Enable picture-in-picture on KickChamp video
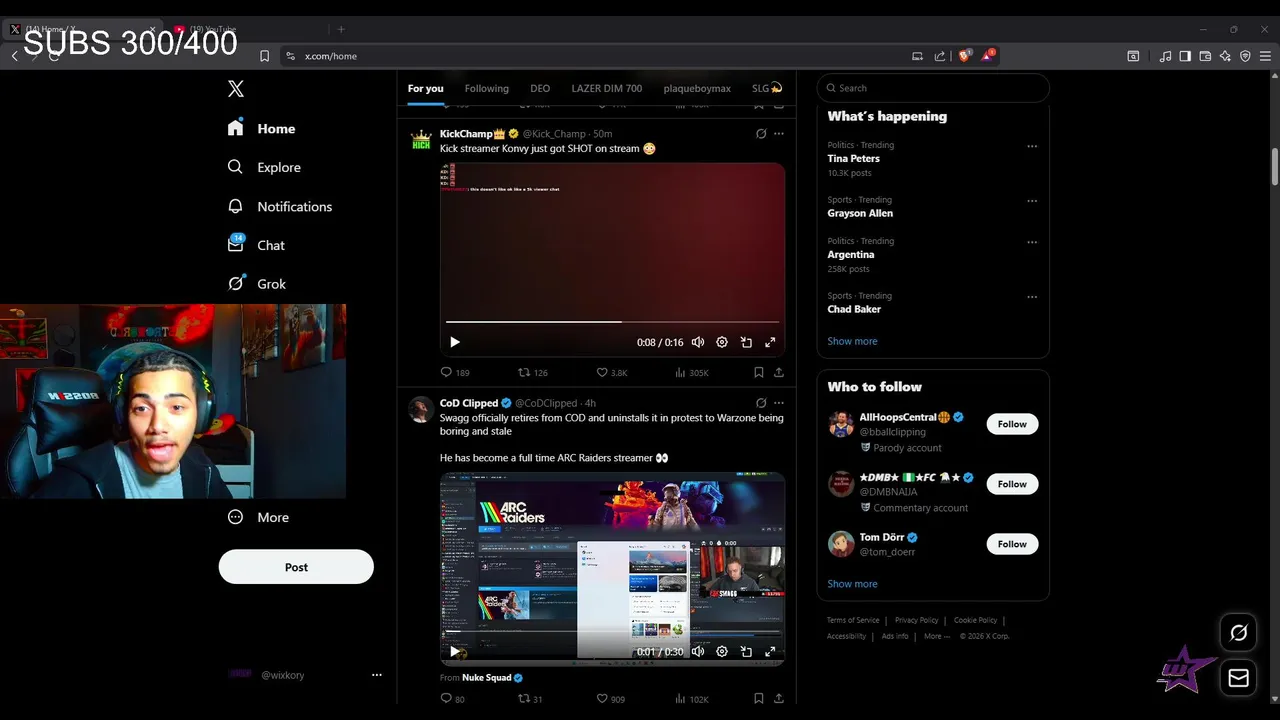The height and width of the screenshot is (720, 1280). 746,342
